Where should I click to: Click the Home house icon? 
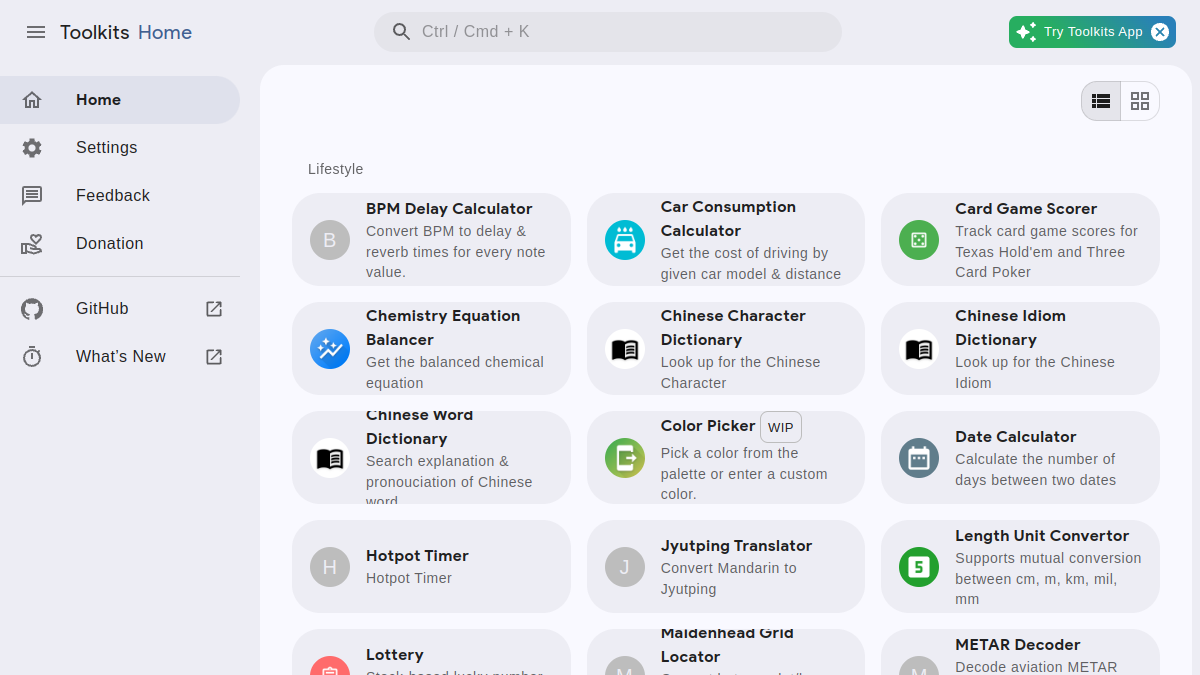pos(32,100)
